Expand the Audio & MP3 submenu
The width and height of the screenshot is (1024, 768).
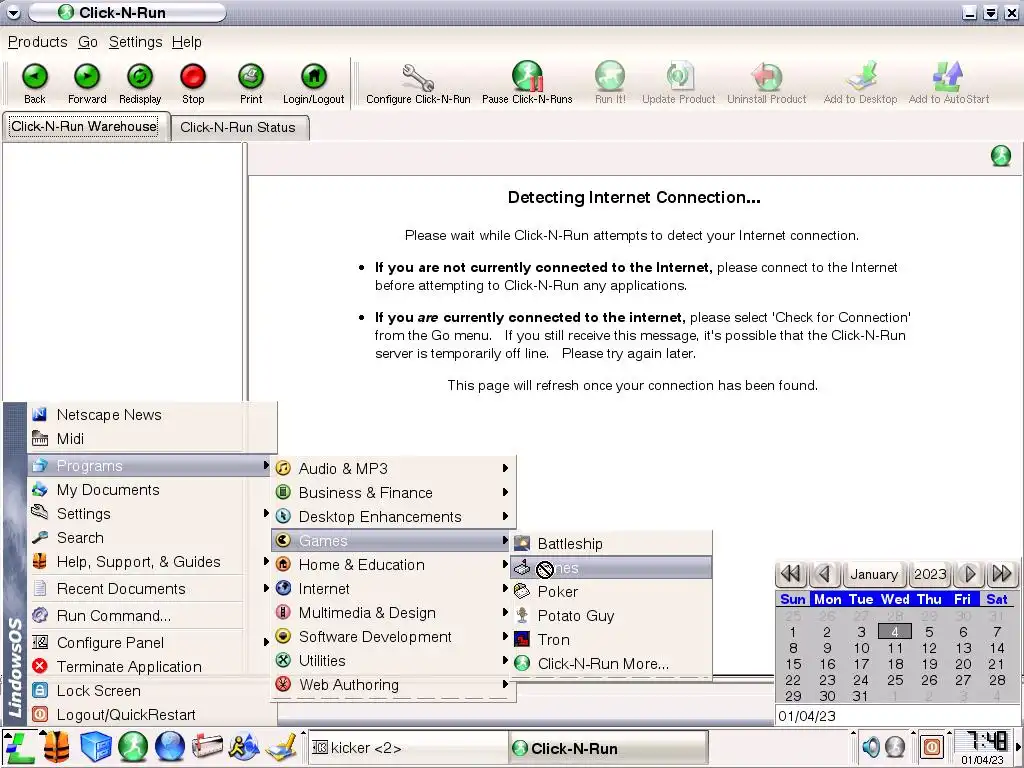pos(393,468)
